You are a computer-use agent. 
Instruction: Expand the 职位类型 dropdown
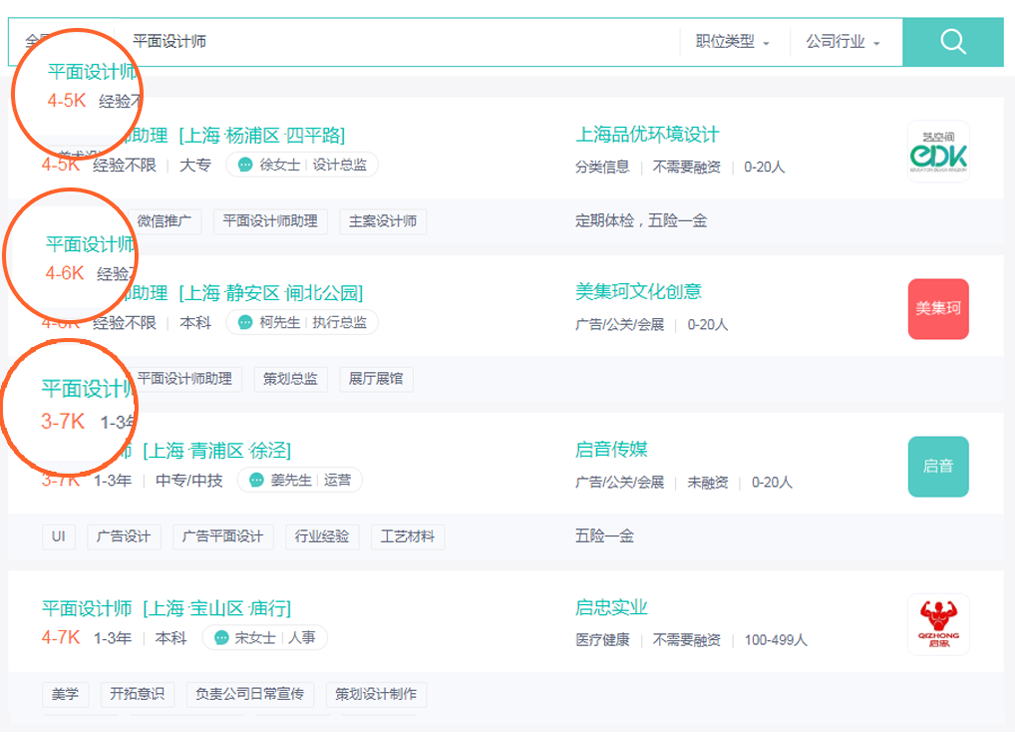tap(733, 42)
